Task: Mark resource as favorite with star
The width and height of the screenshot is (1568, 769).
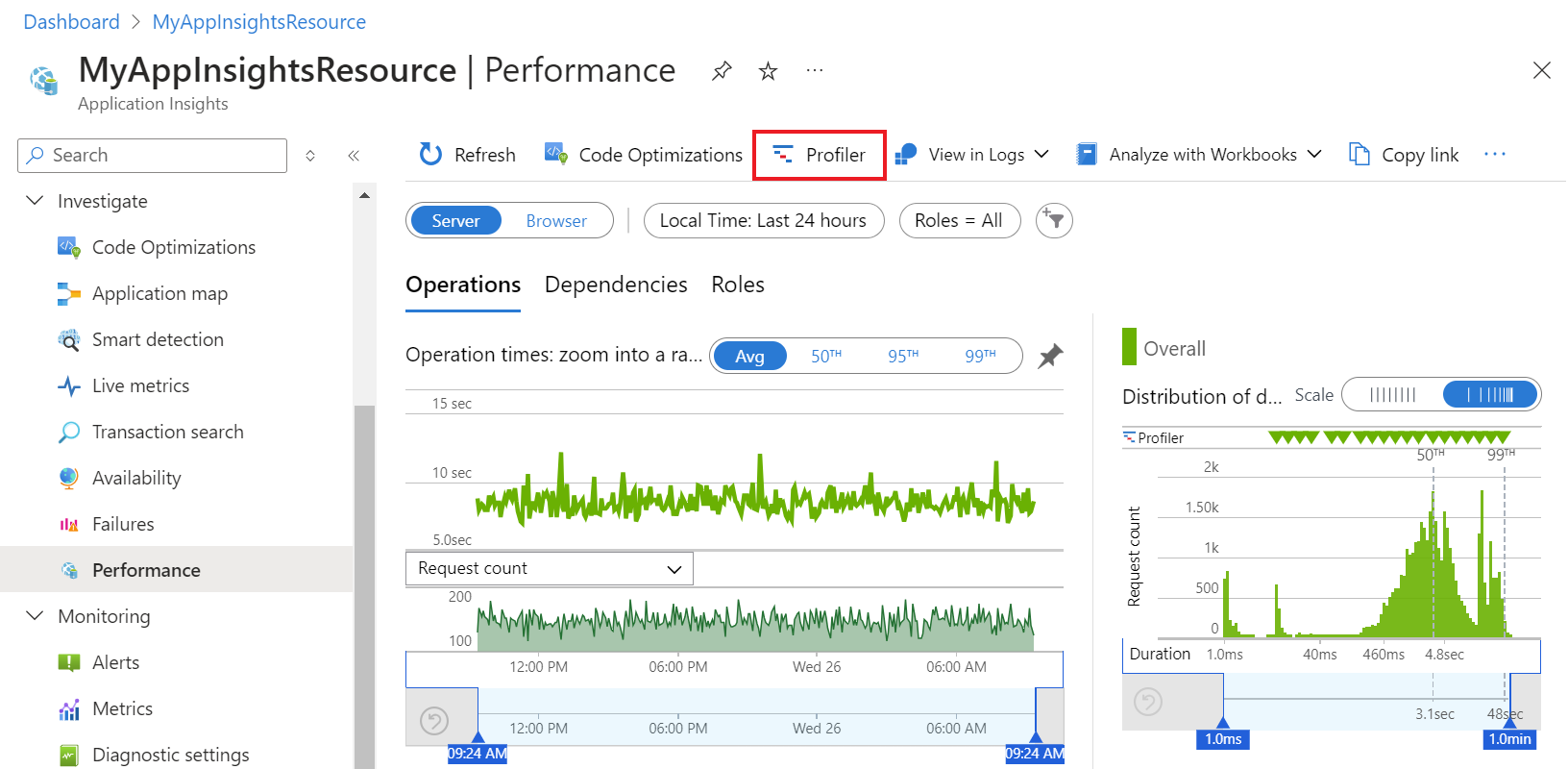Action: (768, 71)
